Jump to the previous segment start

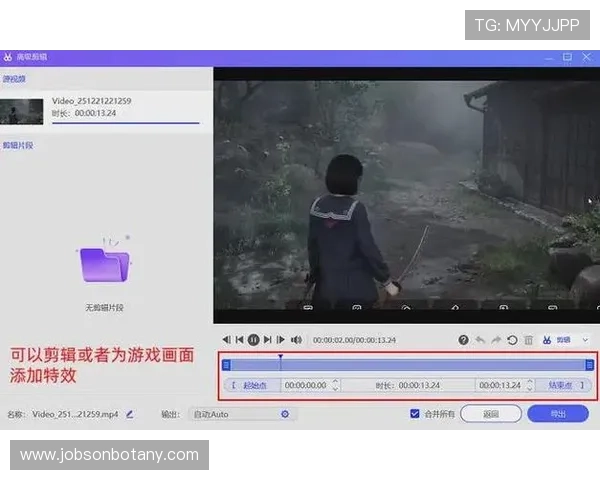(x=240, y=340)
